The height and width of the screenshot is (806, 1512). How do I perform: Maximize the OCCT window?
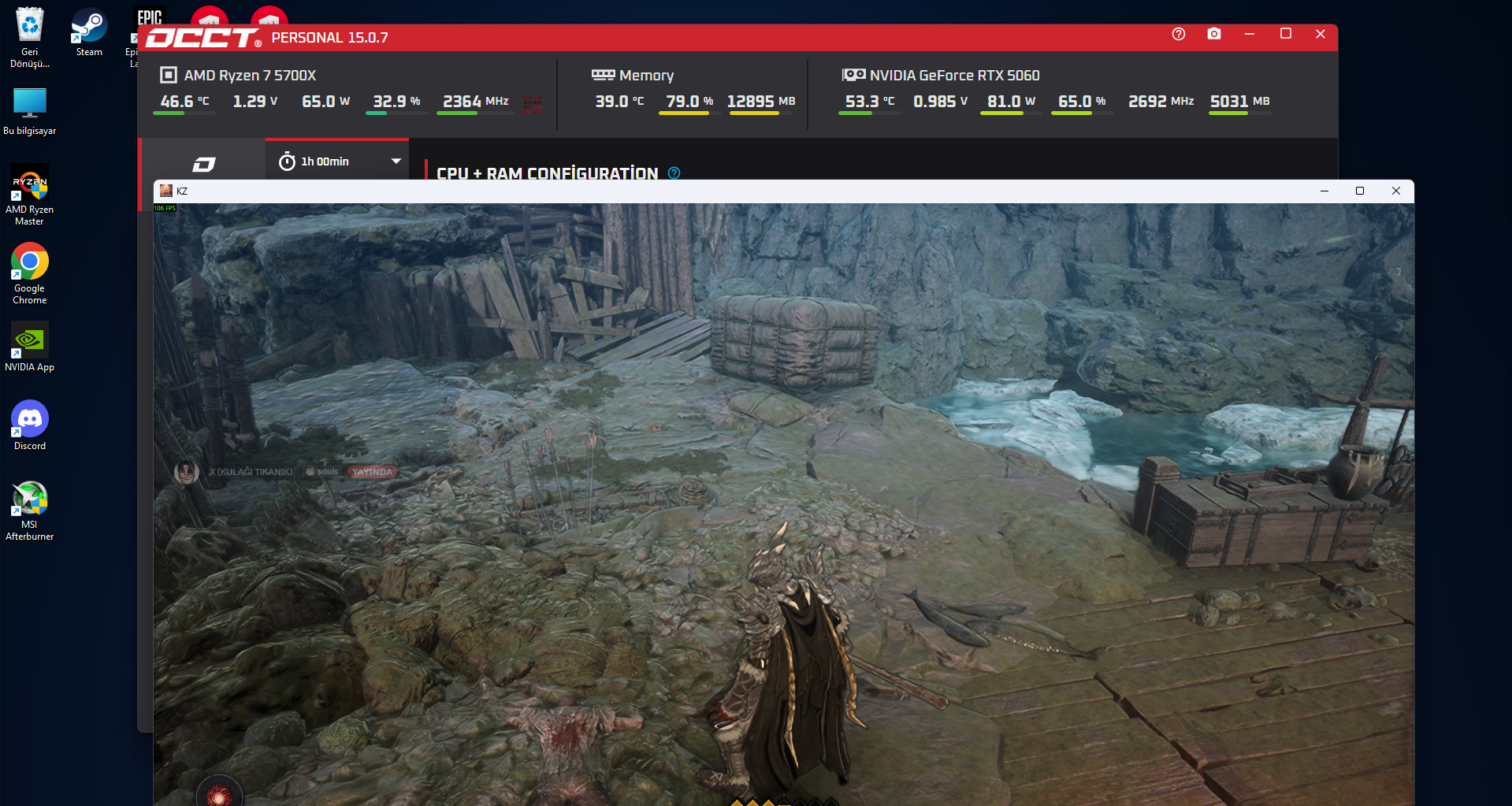[x=1286, y=34]
